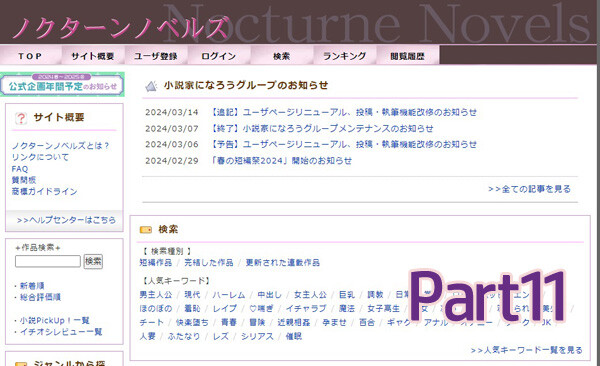Open the 新着順 link

pyautogui.click(x=32, y=286)
